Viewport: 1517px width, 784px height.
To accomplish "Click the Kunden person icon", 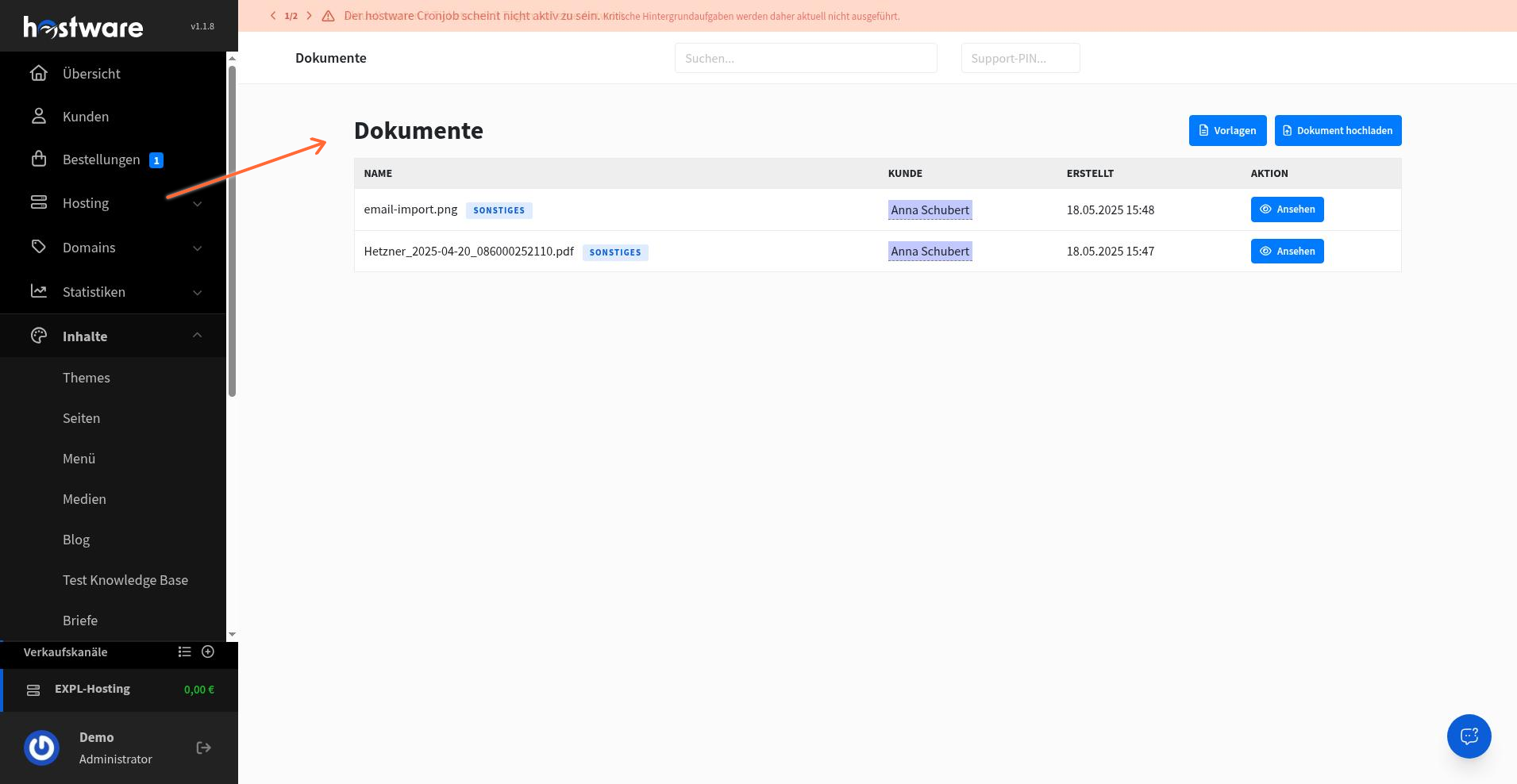I will coord(39,116).
